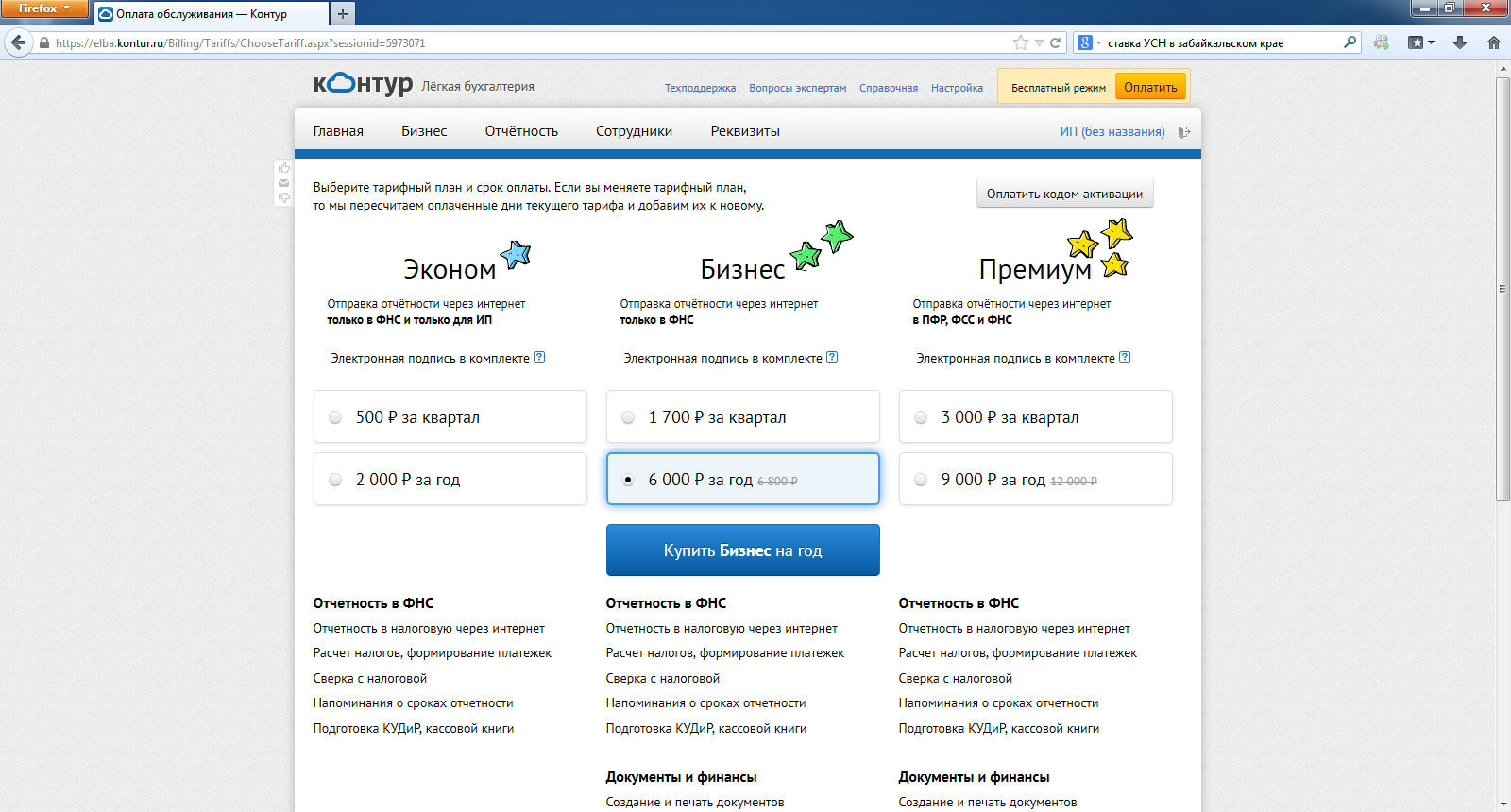Screen dimensions: 1511x812
Task: Click the Бесплатный режим label
Action: click(1058, 88)
